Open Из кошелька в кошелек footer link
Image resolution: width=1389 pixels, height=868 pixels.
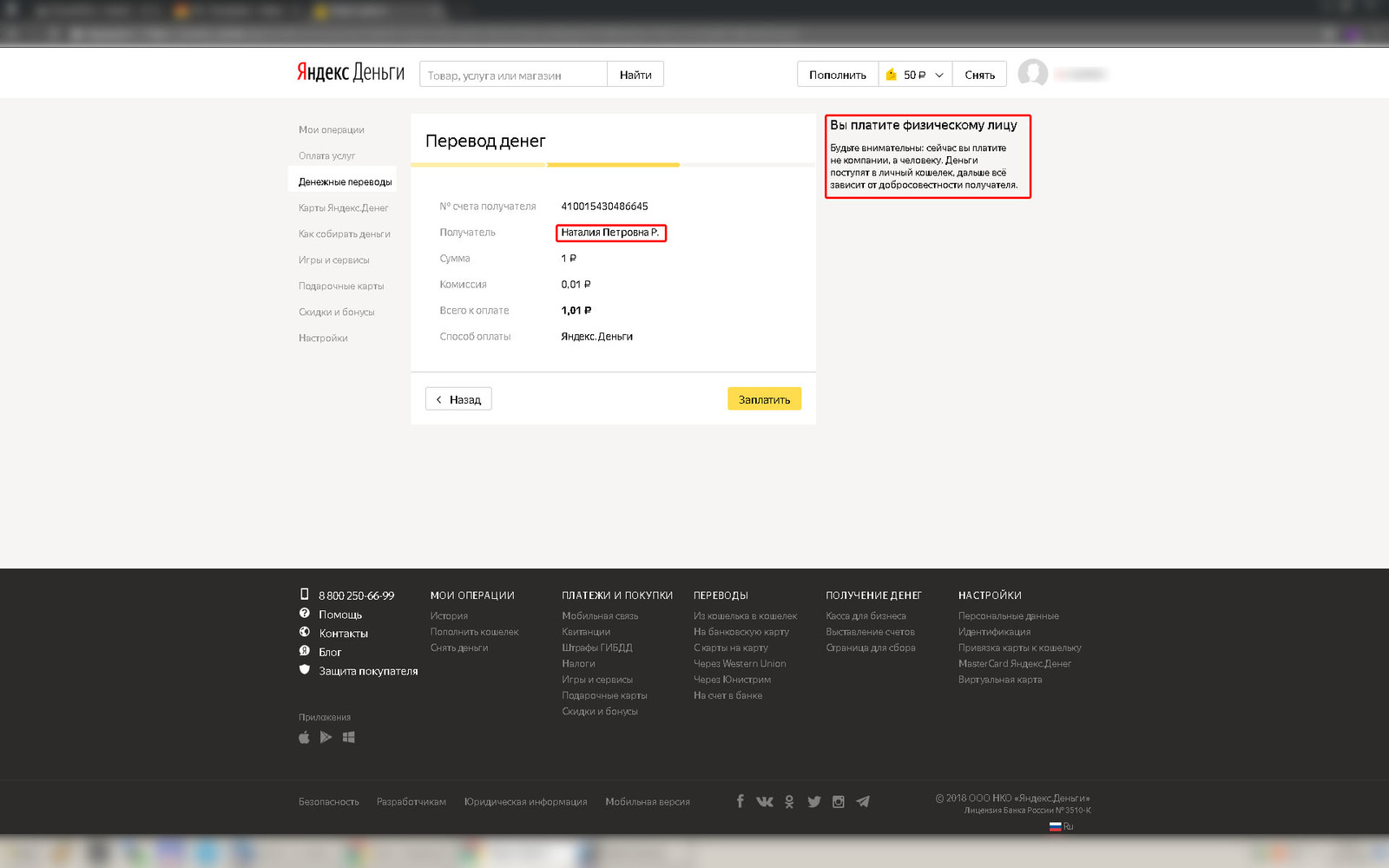point(745,616)
